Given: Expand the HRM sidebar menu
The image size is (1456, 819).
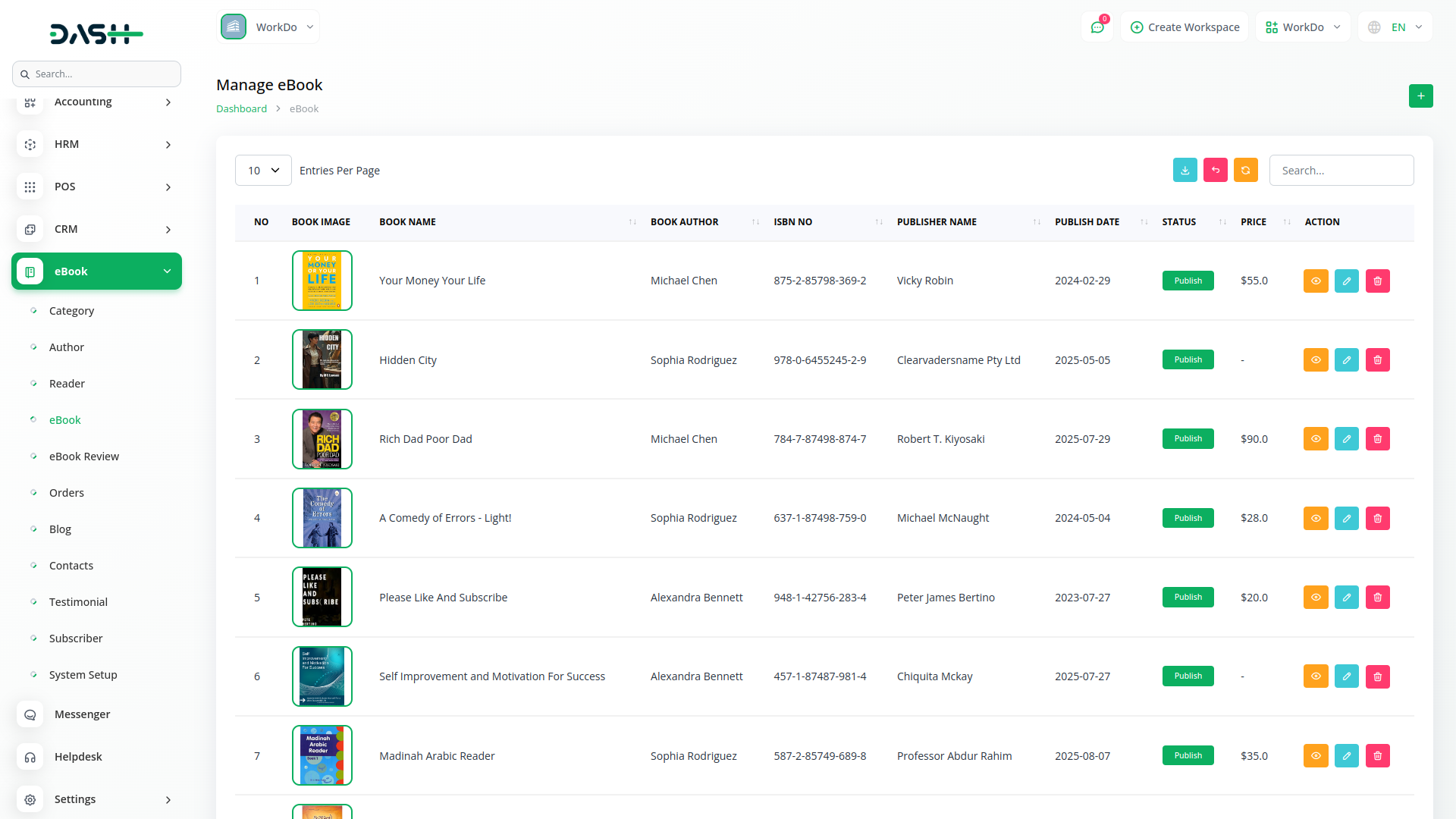Looking at the screenshot, I should [x=96, y=144].
